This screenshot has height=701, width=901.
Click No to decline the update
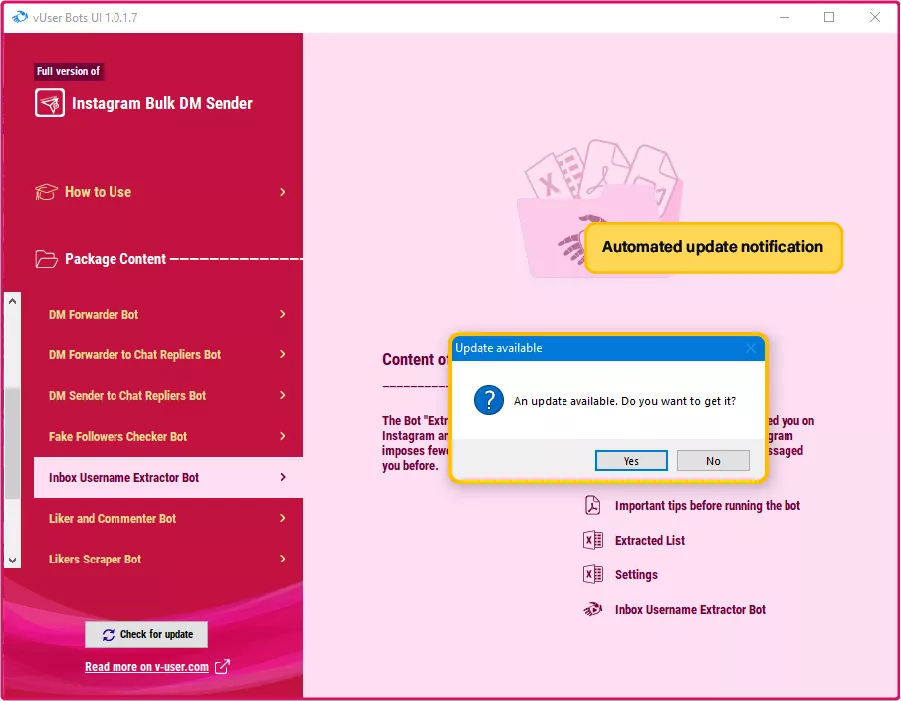[713, 461]
